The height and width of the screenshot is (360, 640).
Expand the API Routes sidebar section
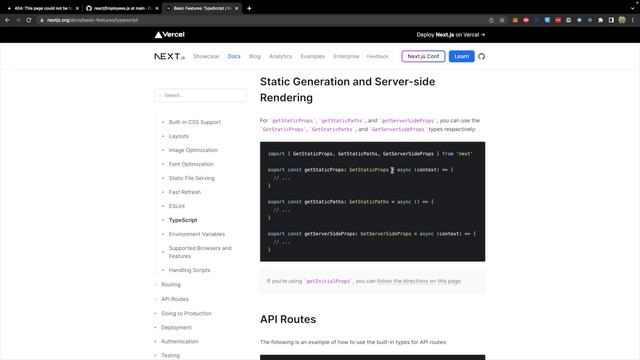[175, 299]
